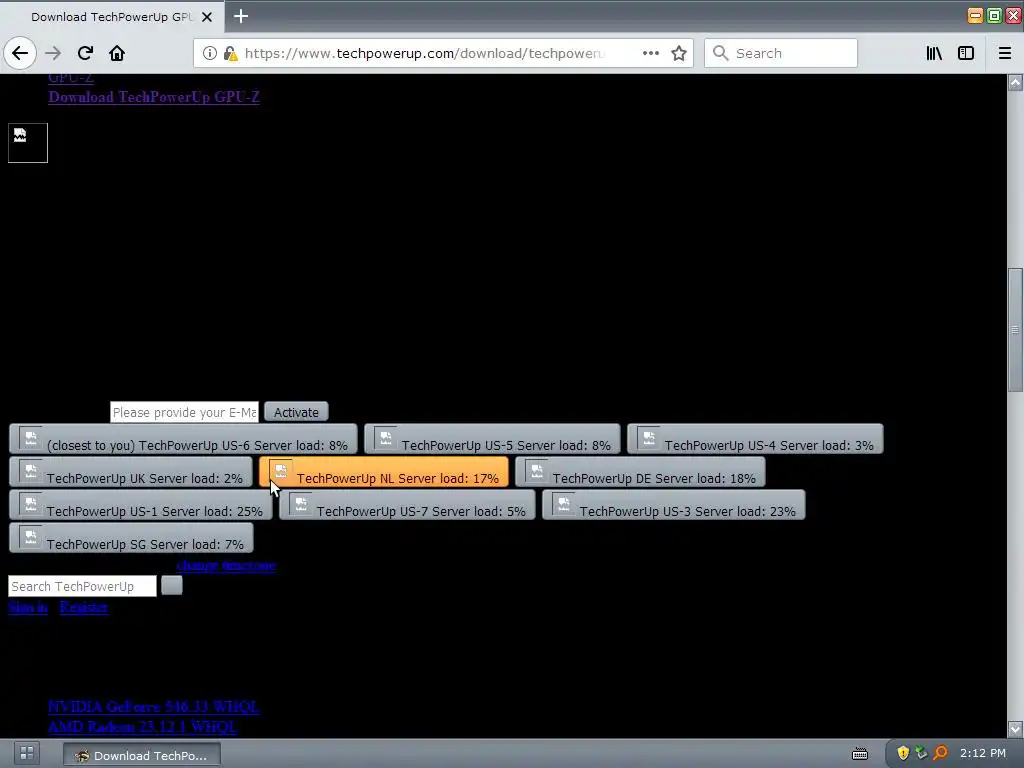The image size is (1024, 768).
Task: Open the Library bookshelf icon
Action: tap(934, 53)
